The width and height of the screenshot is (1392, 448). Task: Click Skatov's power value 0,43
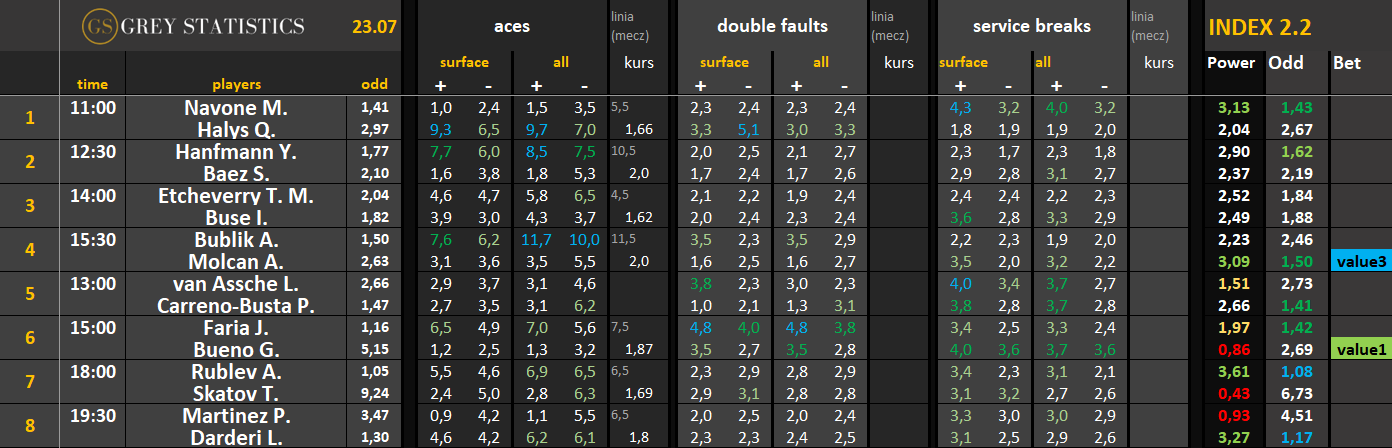1235,393
